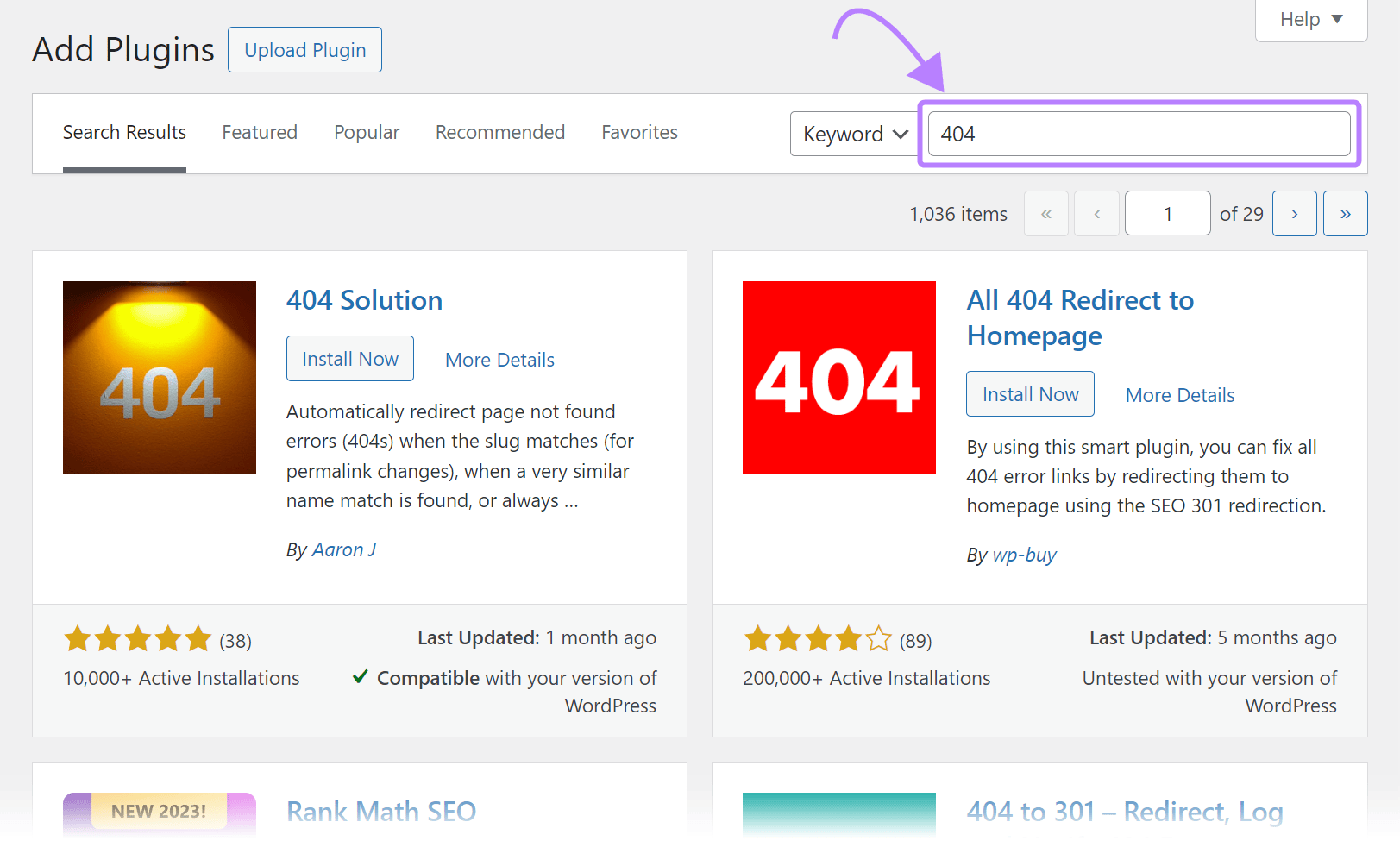The width and height of the screenshot is (1400, 841).
Task: Switch to the Recommended tab
Action: coord(499,132)
